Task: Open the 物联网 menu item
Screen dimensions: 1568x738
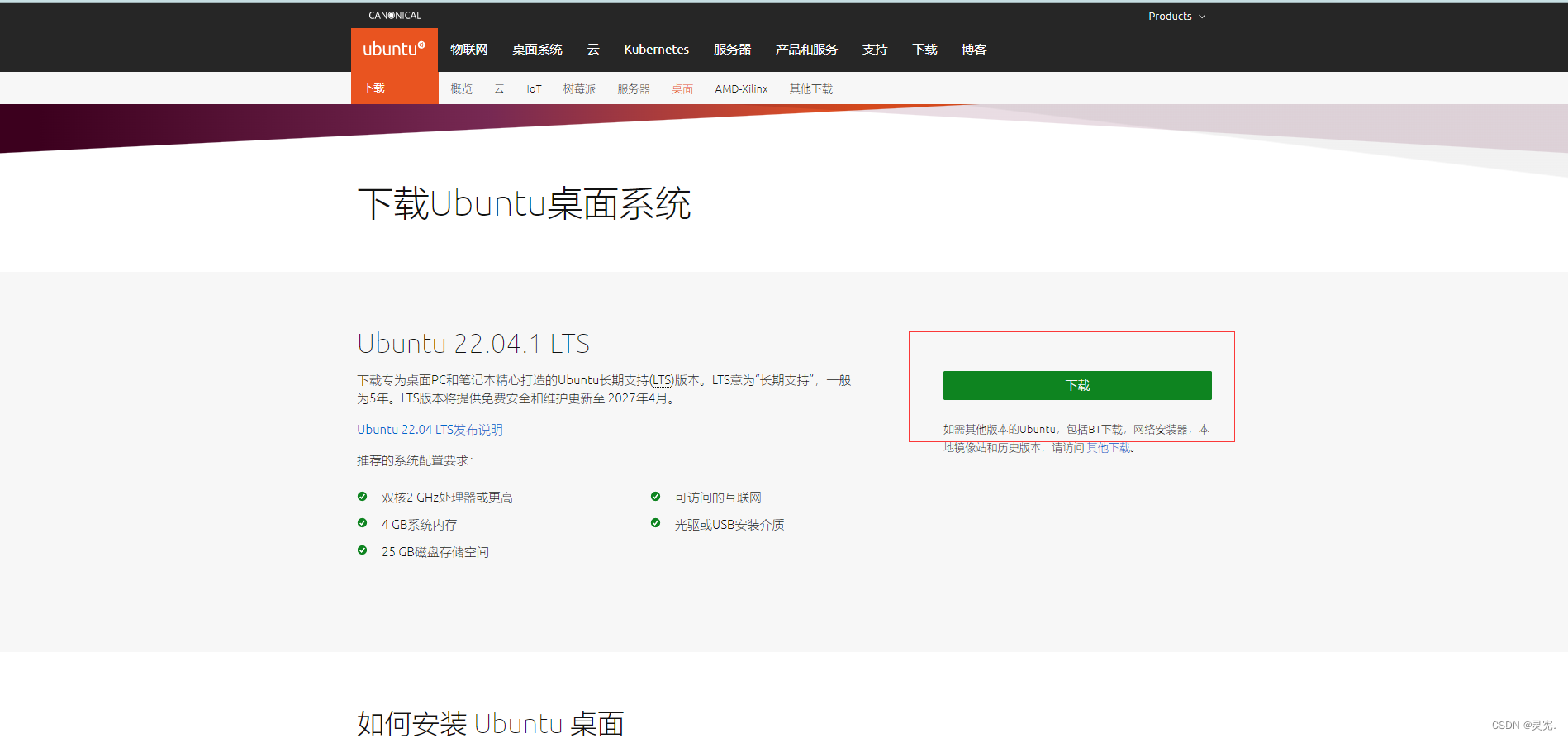Action: pos(468,50)
